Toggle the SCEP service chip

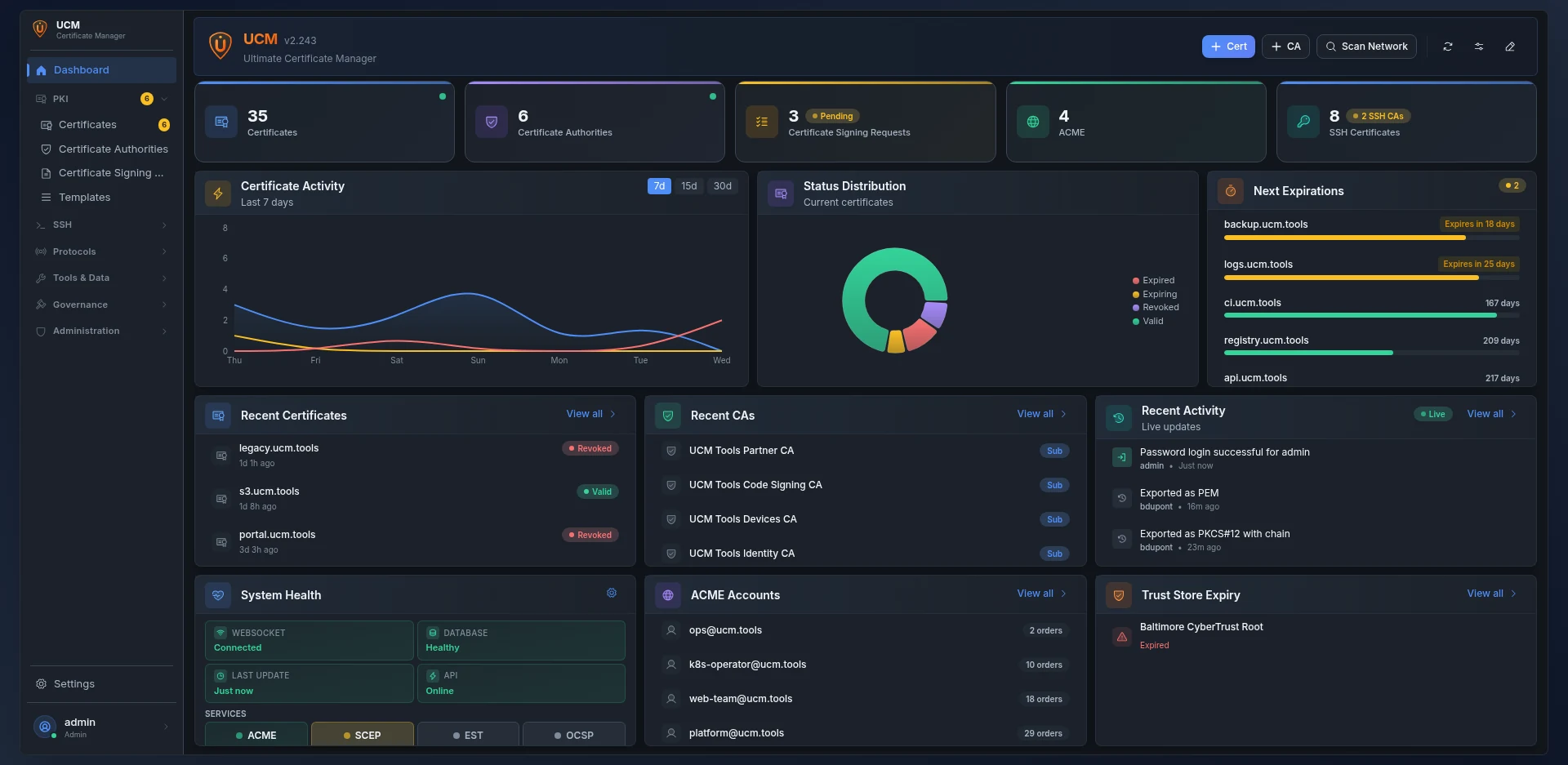click(x=363, y=735)
